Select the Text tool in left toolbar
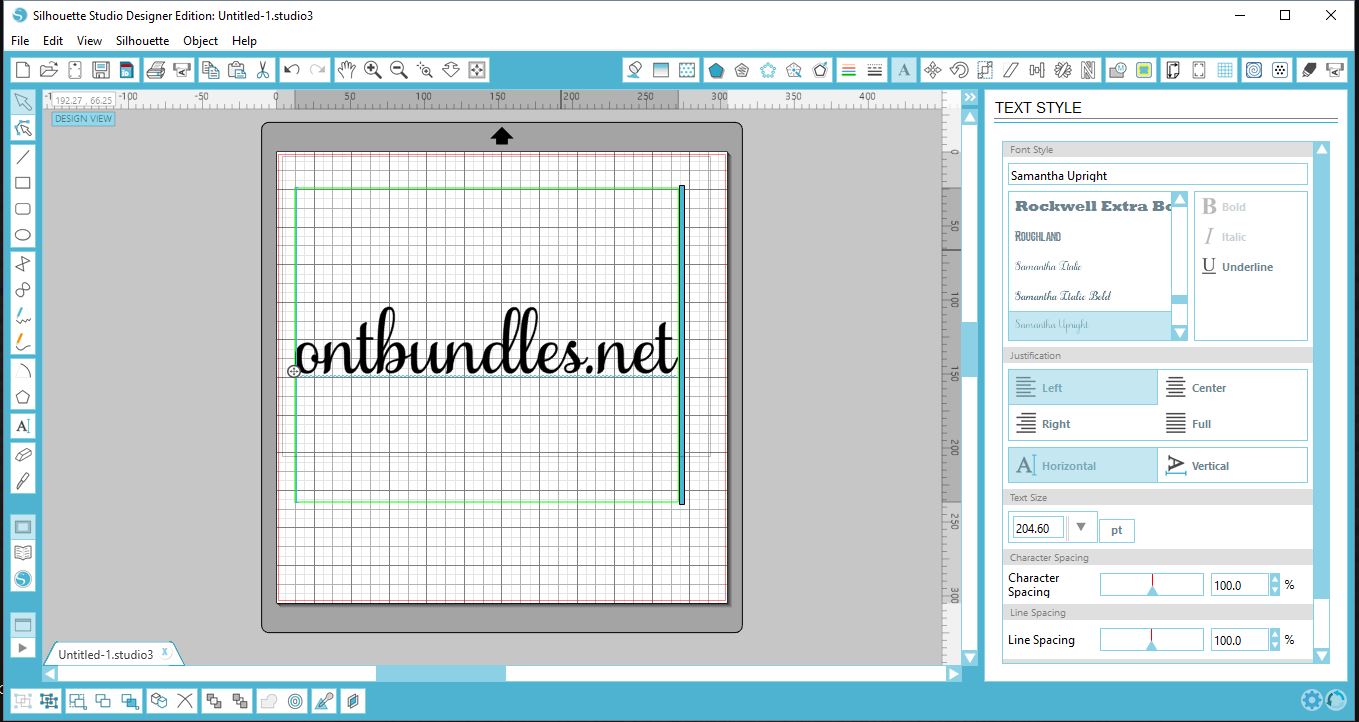The image size is (1359, 722). (x=23, y=426)
